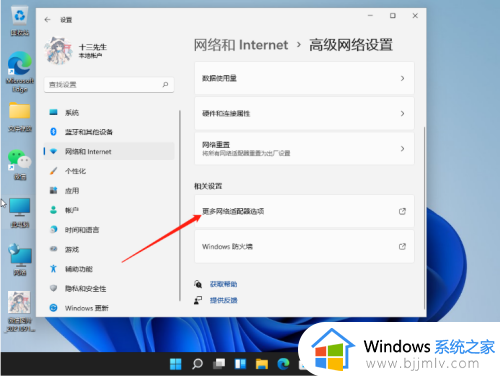The height and width of the screenshot is (377, 500).
Task: Open 数据使用量 settings card
Action: 304,78
